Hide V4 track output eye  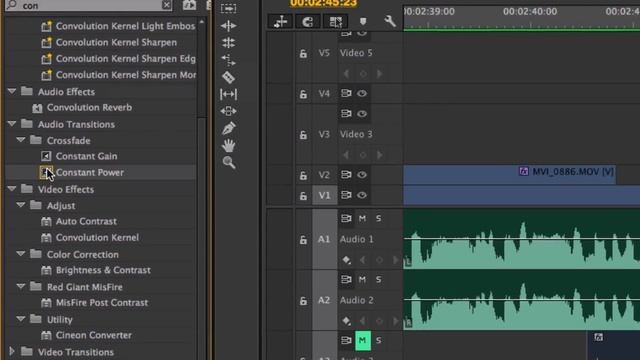(362, 93)
